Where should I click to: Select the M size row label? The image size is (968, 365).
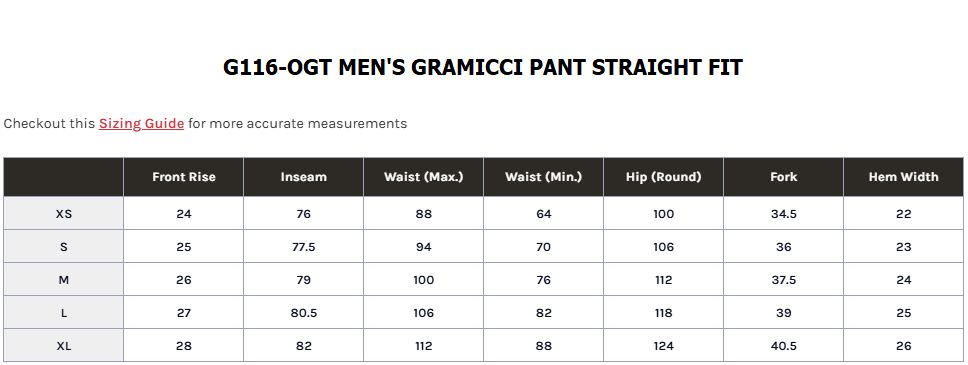(x=64, y=280)
